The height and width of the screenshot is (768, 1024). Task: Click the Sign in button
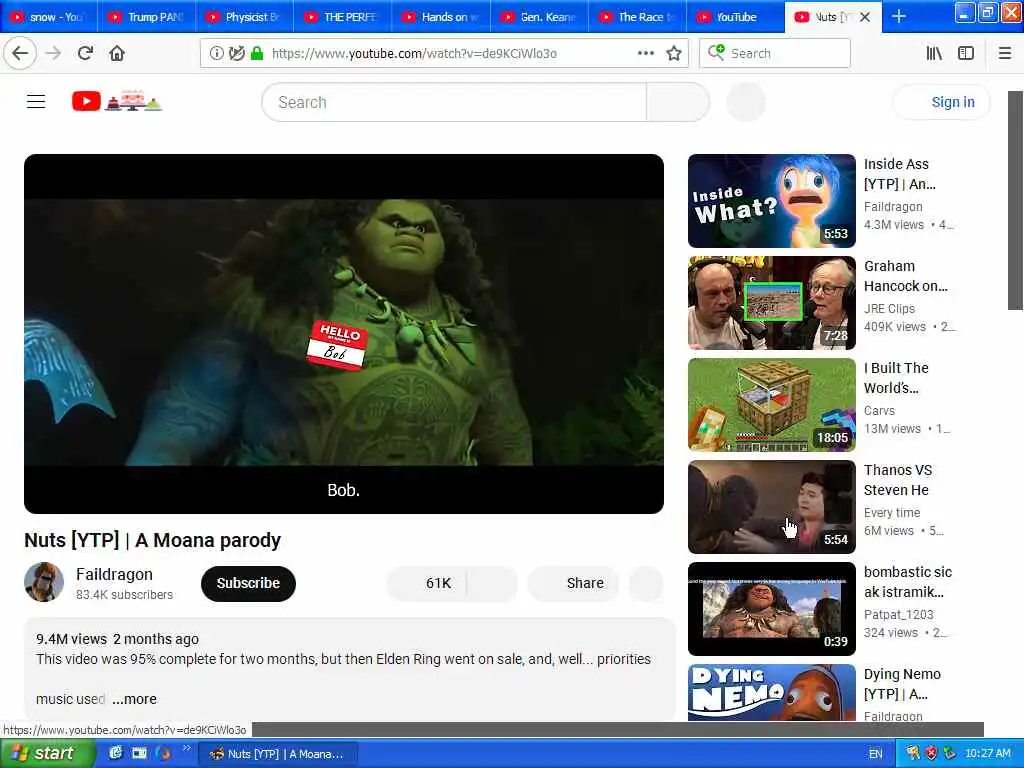pos(942,102)
